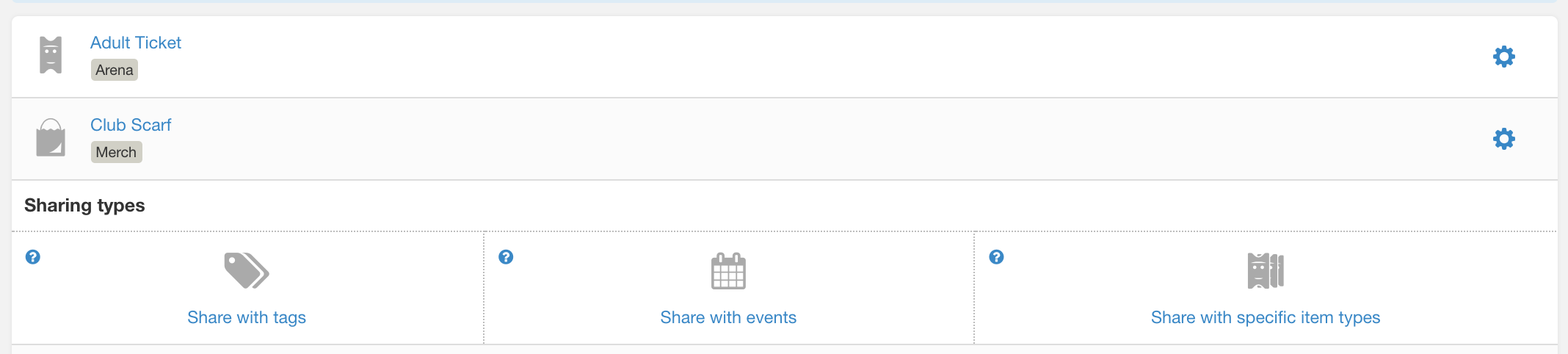Click the ticket icon beside Adult Ticket

[51, 55]
